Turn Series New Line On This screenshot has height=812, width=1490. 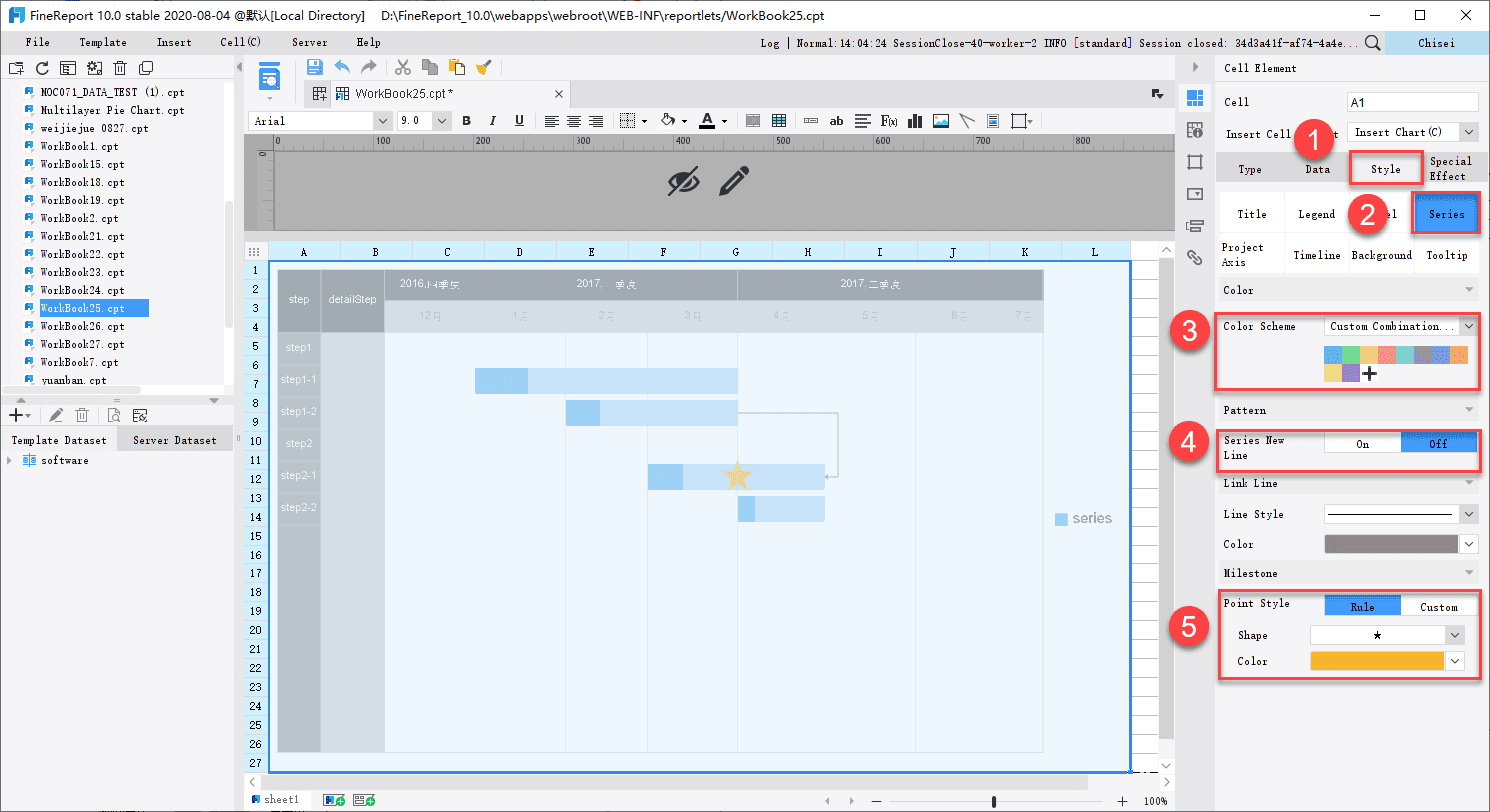(1362, 444)
